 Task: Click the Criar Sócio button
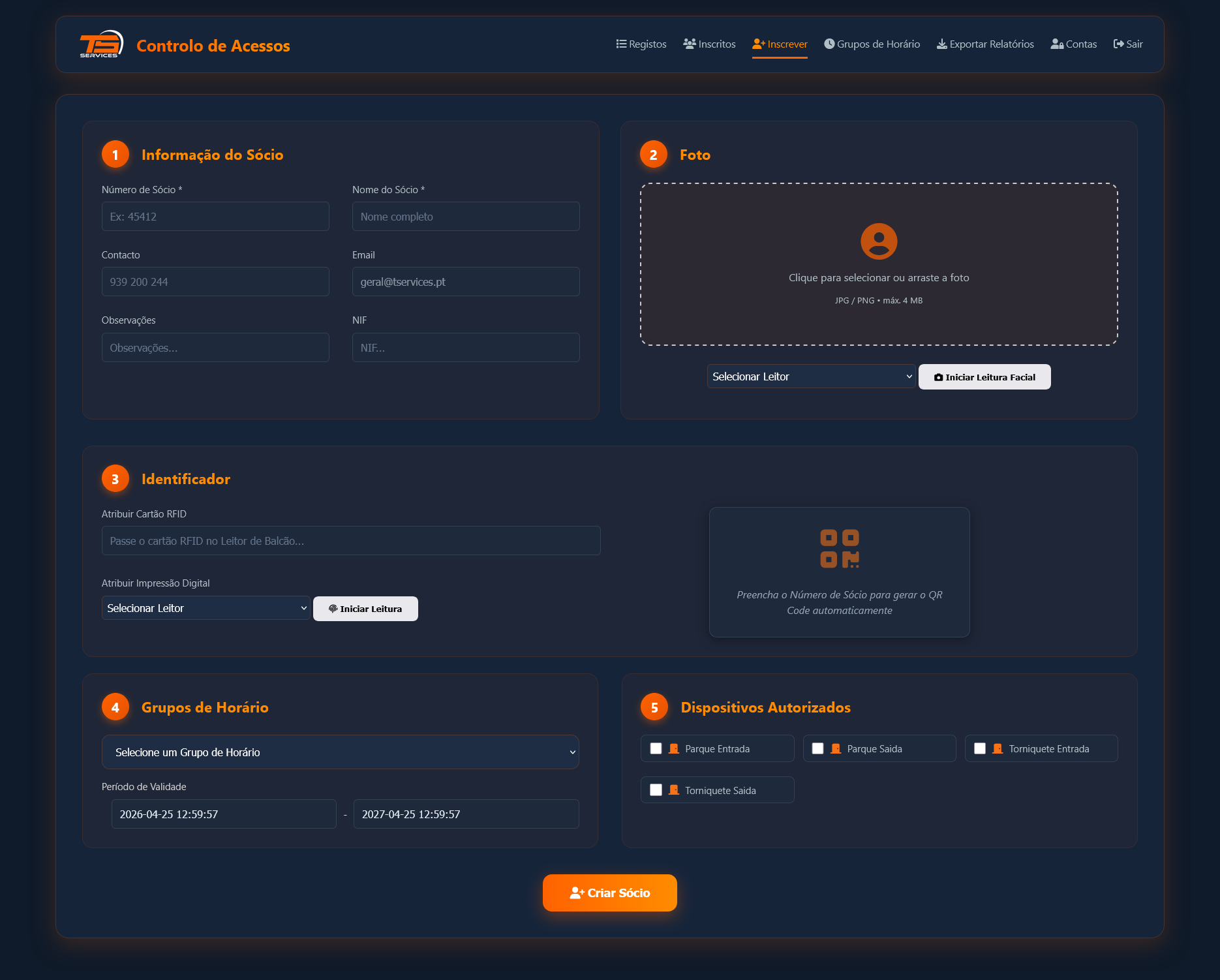point(610,893)
